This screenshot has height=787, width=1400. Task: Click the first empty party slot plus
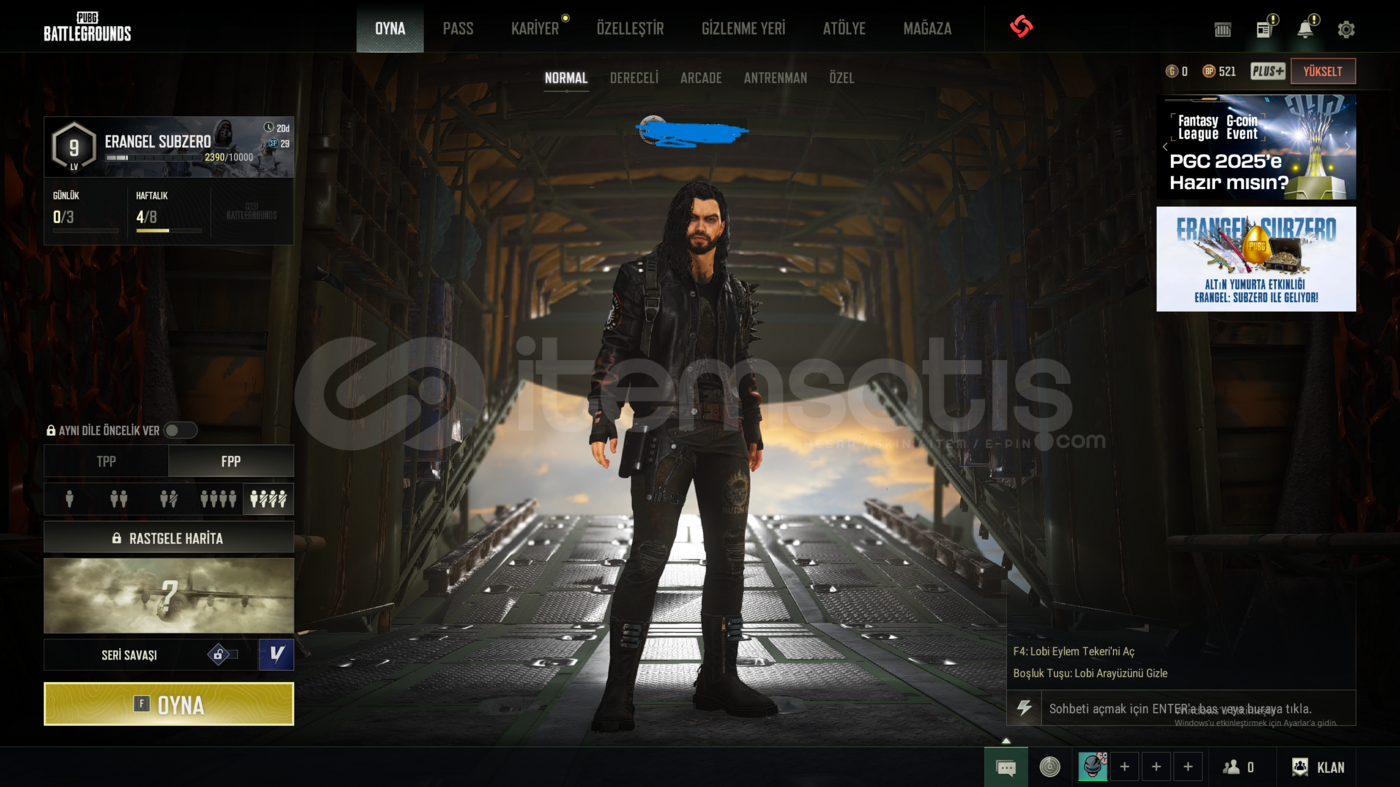[1124, 767]
